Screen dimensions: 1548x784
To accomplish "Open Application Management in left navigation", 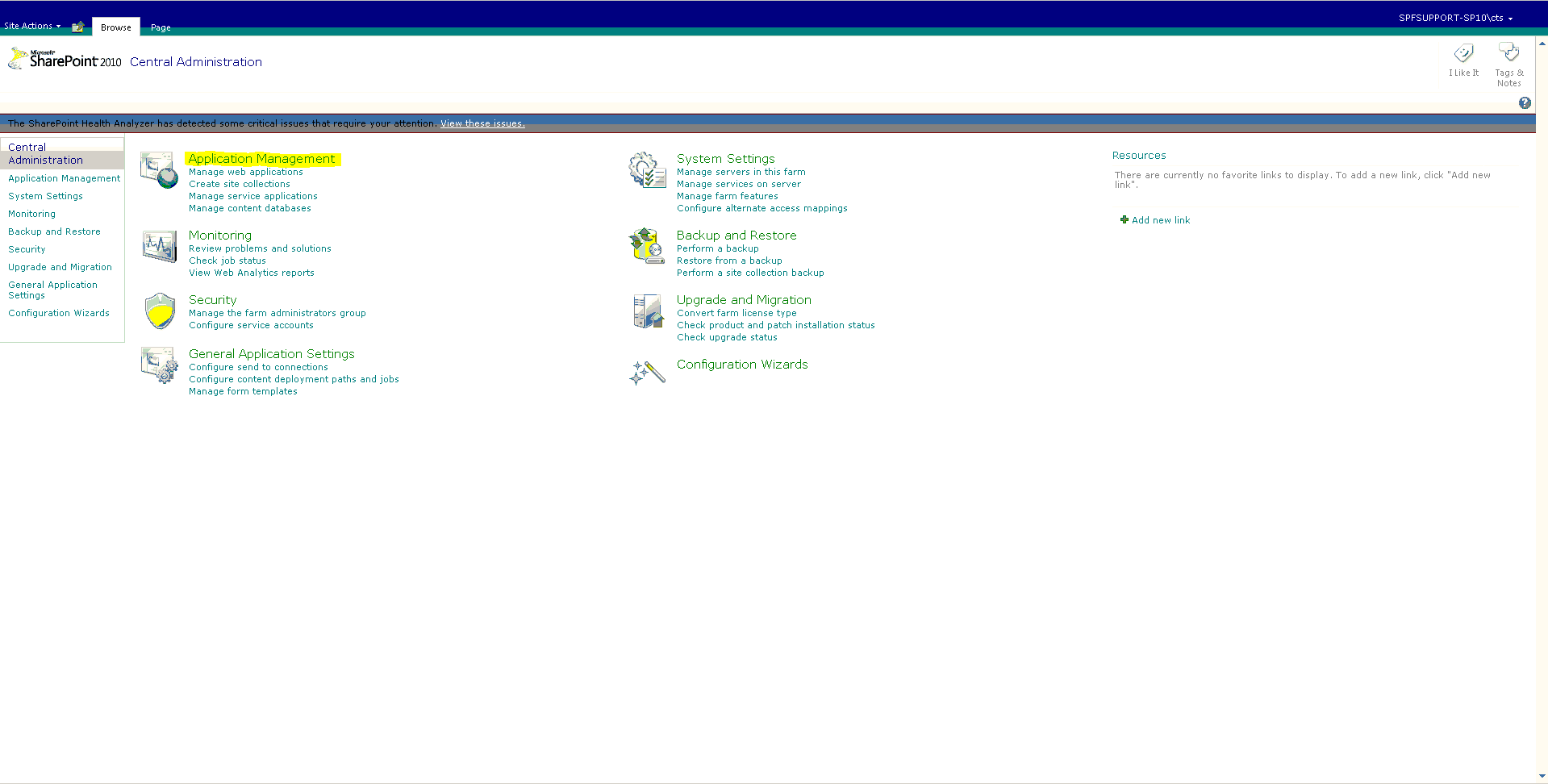I will 65,178.
